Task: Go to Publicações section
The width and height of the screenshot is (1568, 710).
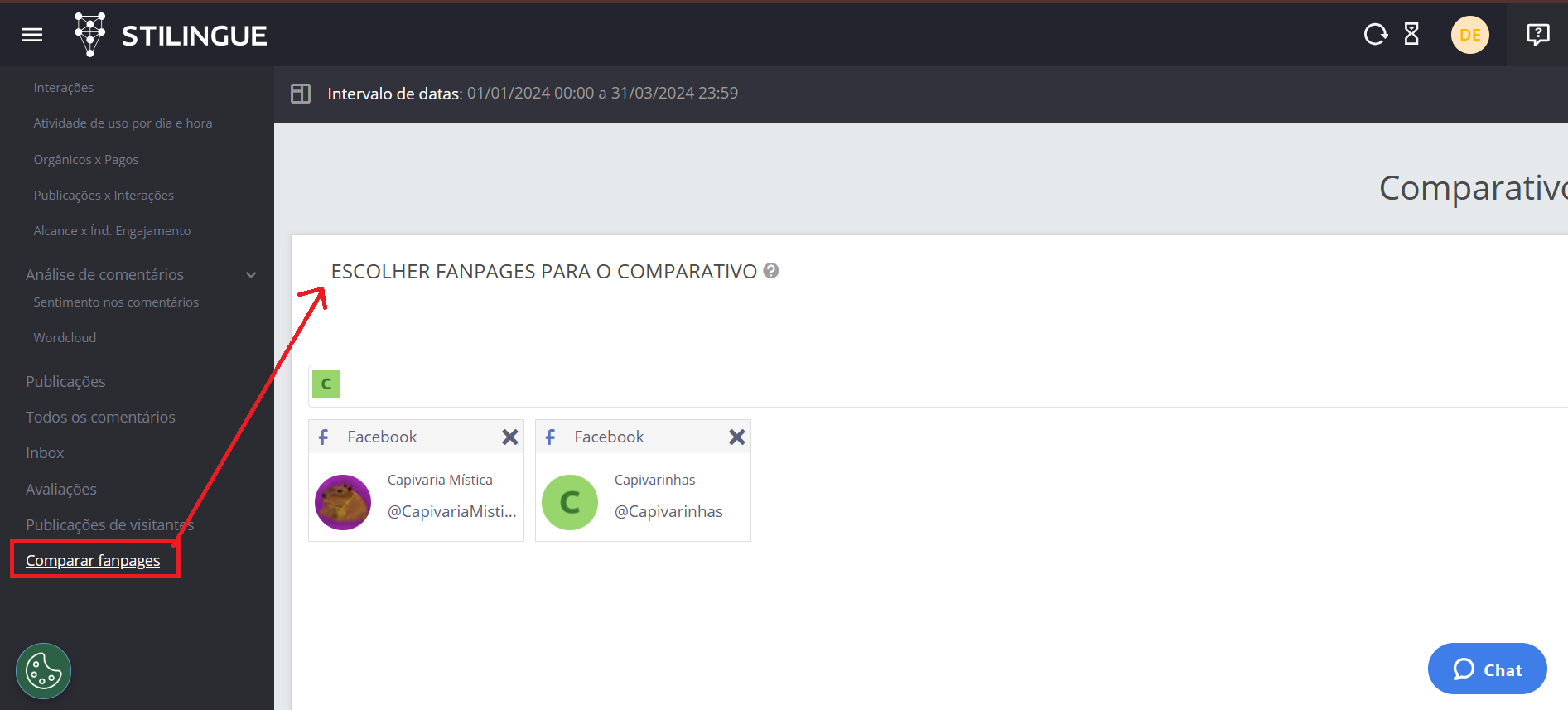Action: click(65, 381)
